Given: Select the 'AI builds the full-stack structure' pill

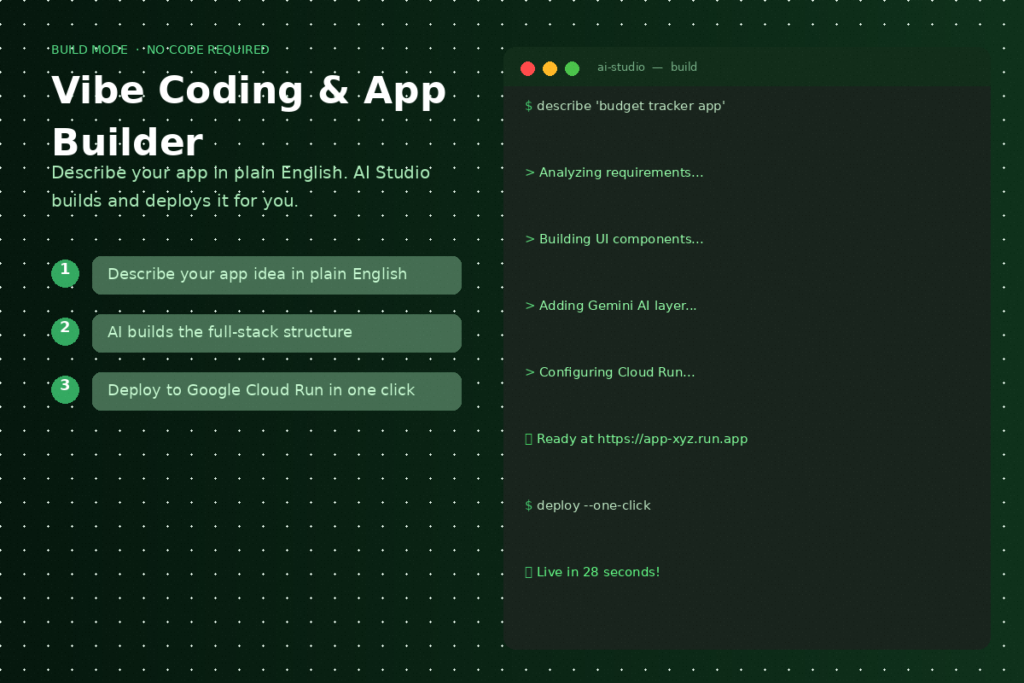Looking at the screenshot, I should (x=276, y=332).
